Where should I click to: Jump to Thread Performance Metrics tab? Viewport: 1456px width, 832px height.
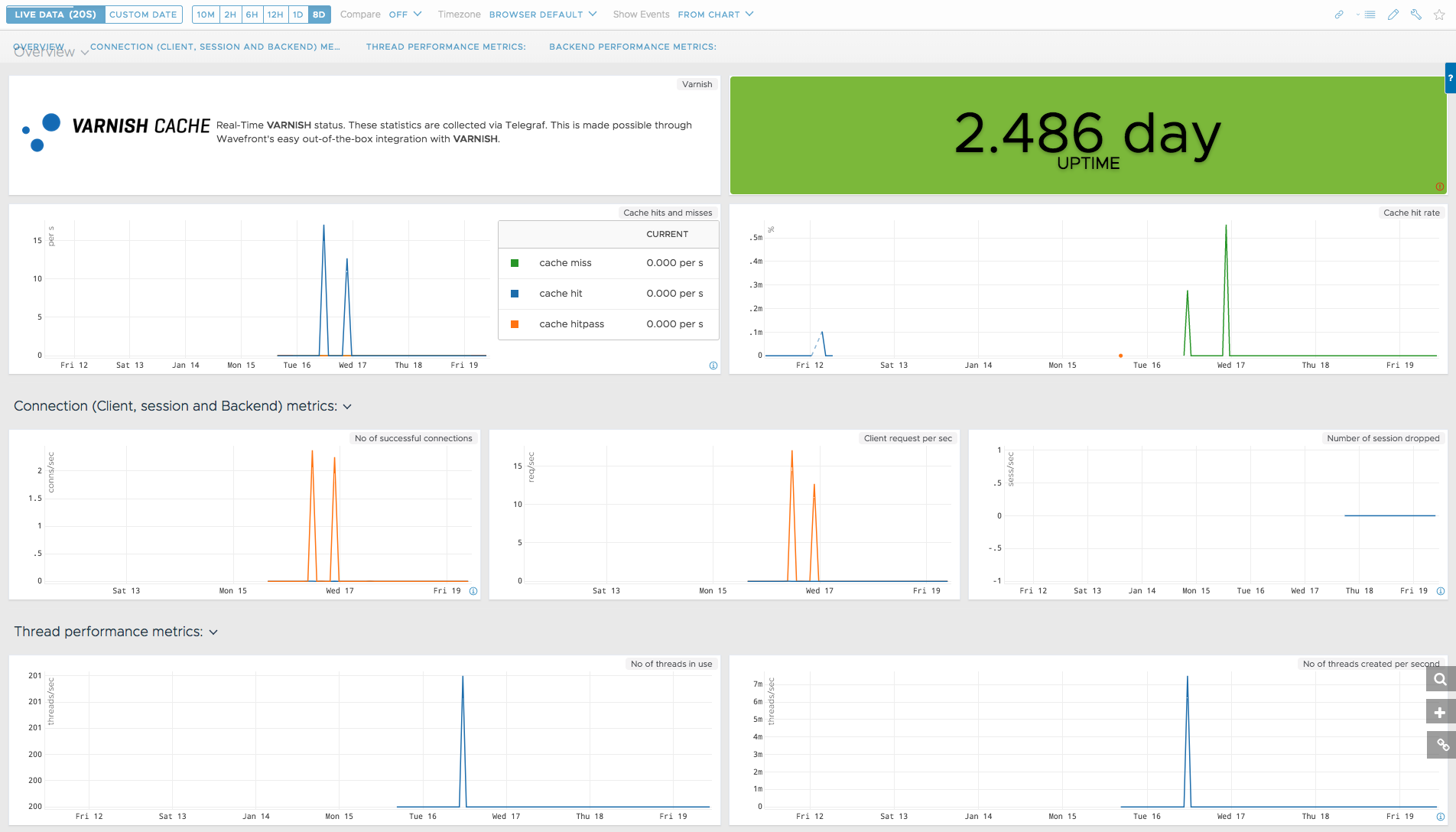446,47
